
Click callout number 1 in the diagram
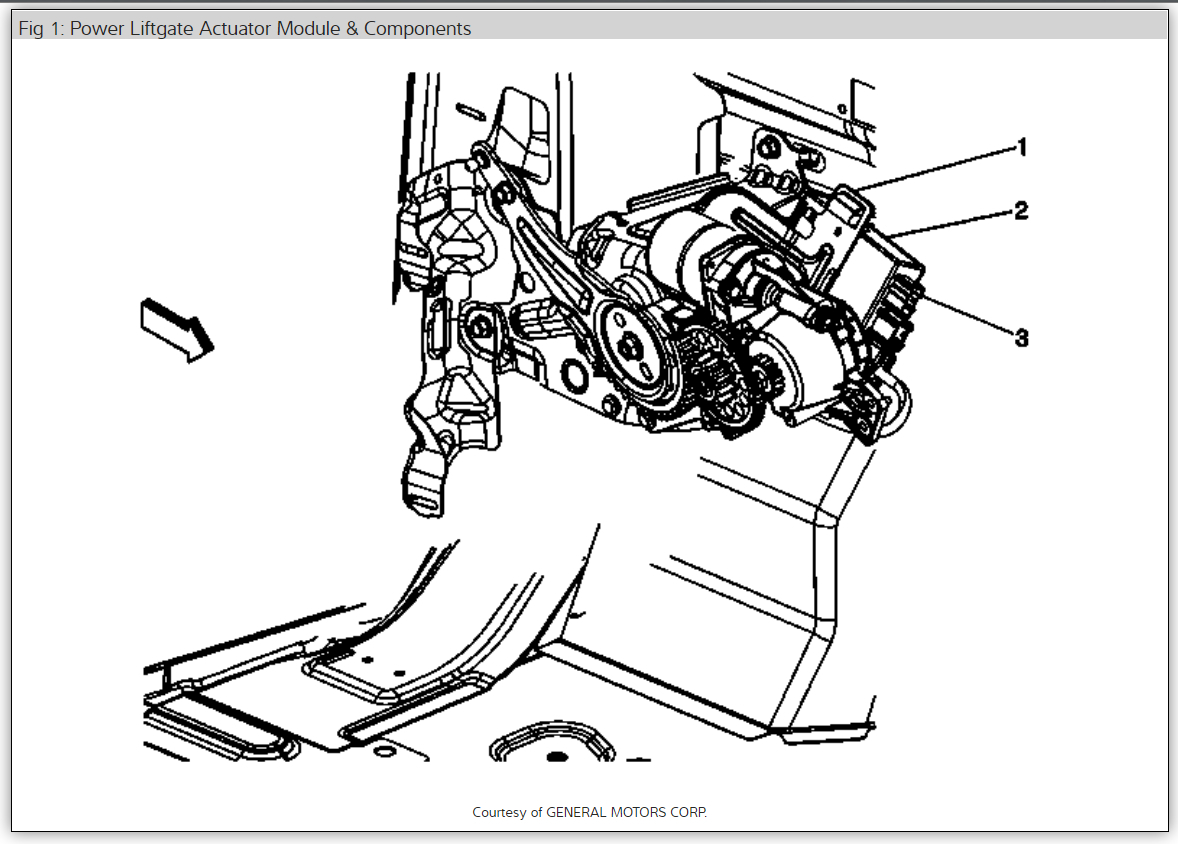(1022, 147)
